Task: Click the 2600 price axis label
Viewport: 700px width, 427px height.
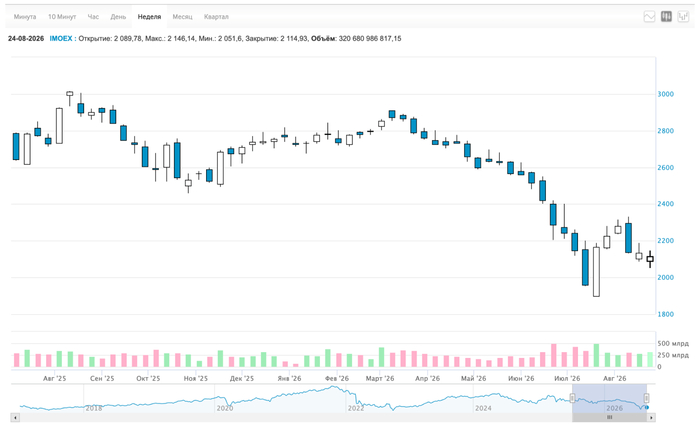Action: point(666,167)
